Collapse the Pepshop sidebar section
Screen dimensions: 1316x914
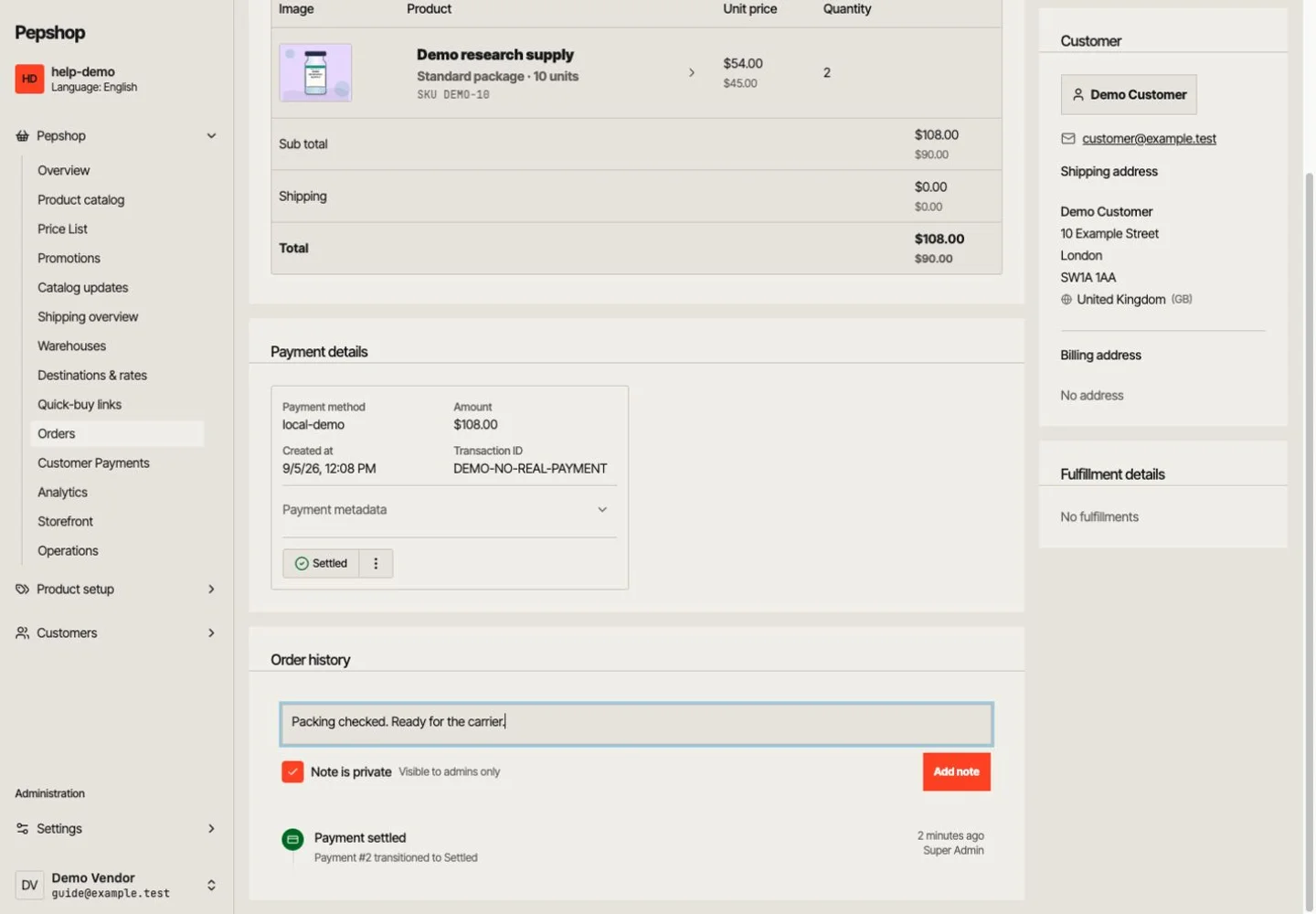(x=211, y=136)
